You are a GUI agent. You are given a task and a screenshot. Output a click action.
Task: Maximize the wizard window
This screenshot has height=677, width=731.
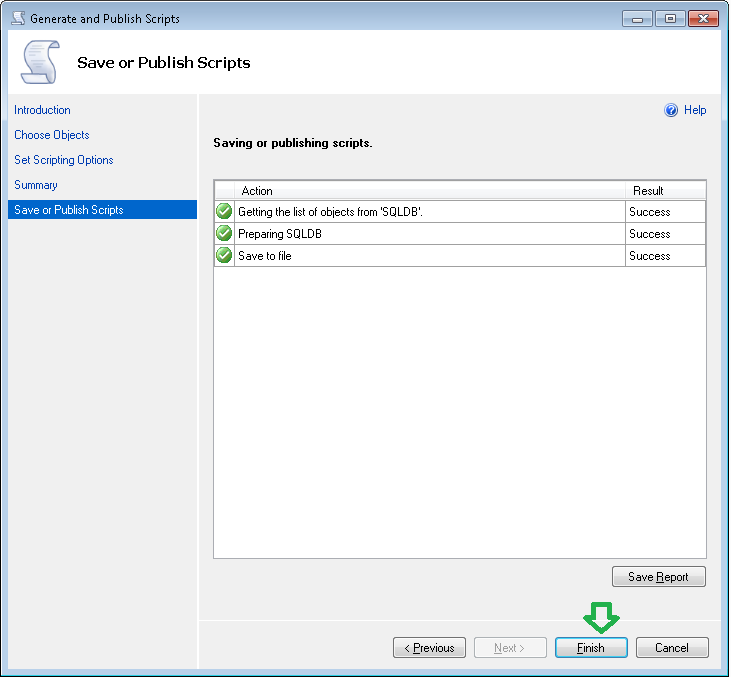(x=669, y=18)
